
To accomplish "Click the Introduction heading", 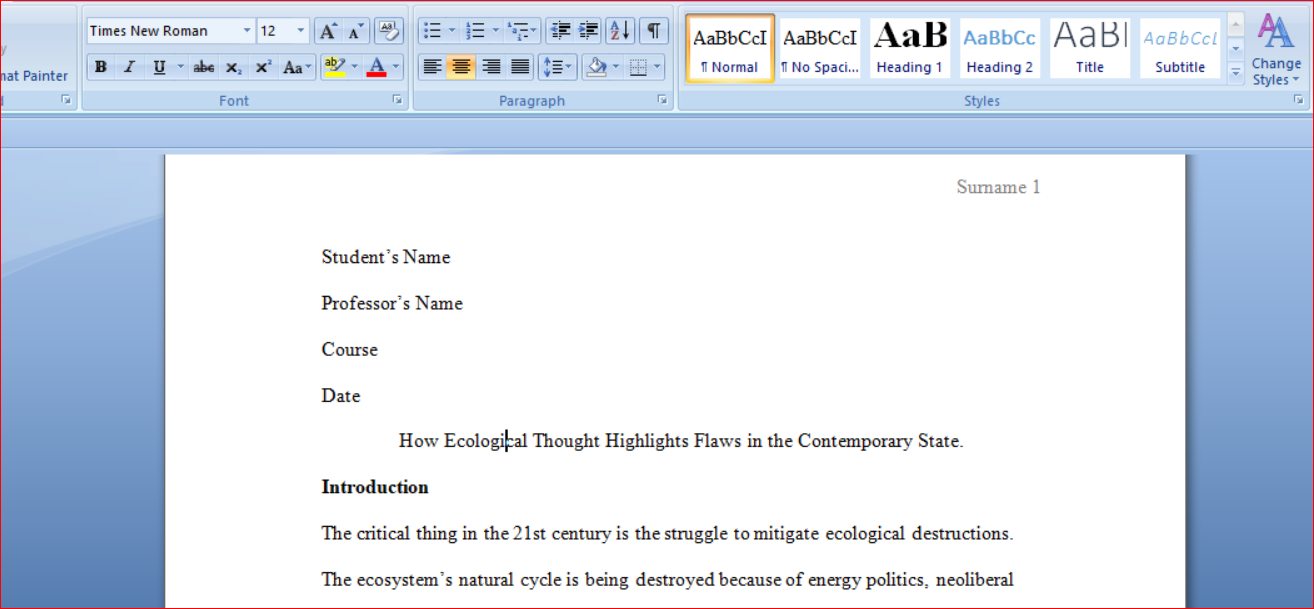I will pos(375,487).
